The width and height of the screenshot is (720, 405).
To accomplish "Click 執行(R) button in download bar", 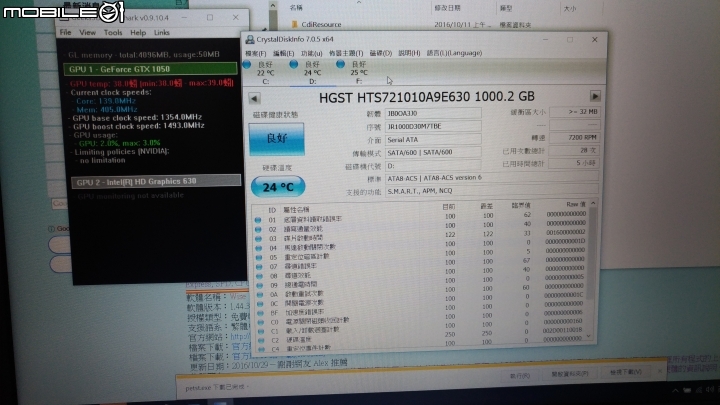I will [x=520, y=376].
